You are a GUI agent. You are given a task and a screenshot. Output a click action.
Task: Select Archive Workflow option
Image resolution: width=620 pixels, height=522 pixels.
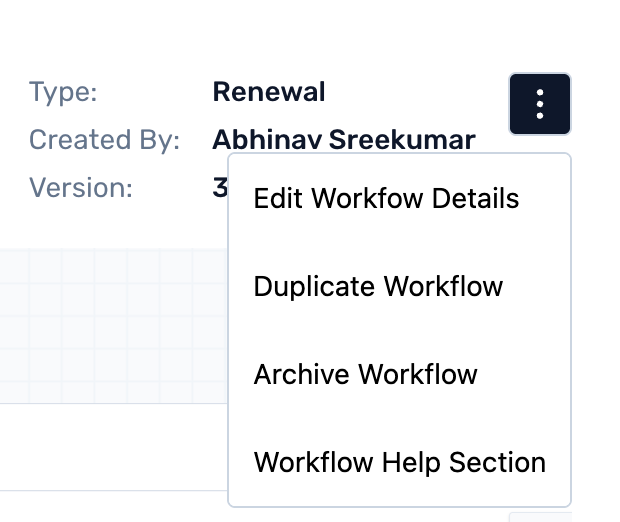point(365,374)
